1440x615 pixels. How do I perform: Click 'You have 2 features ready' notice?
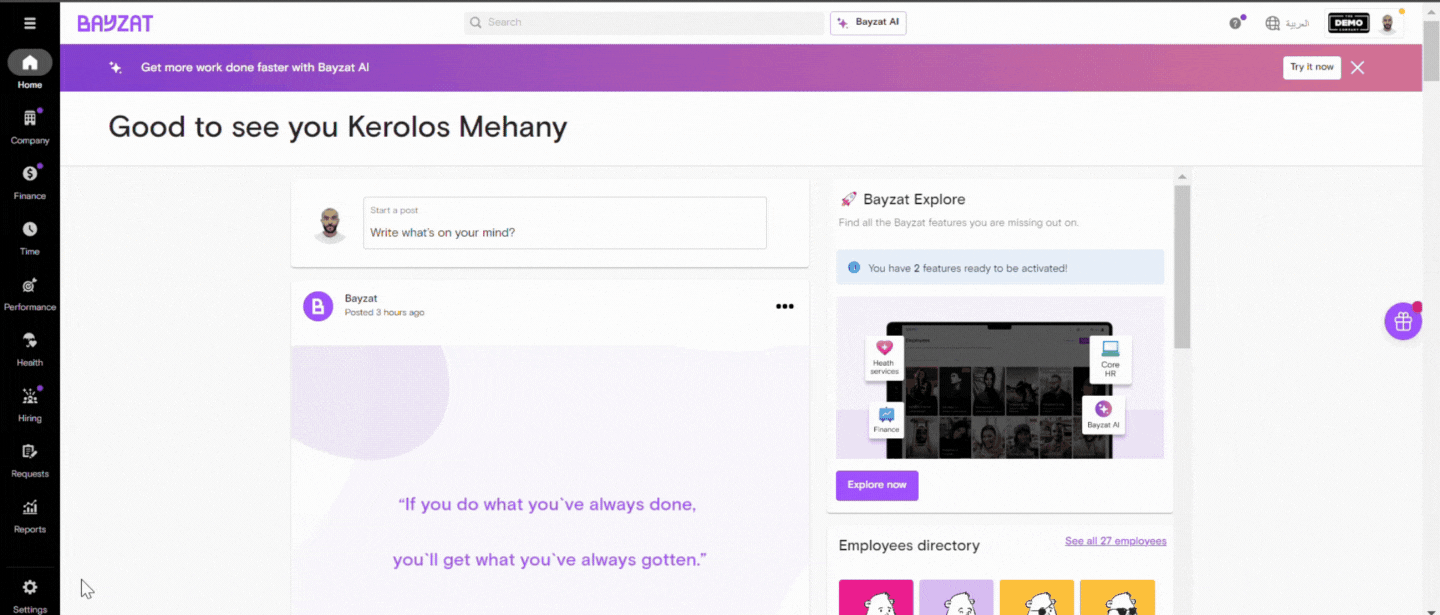point(1000,267)
